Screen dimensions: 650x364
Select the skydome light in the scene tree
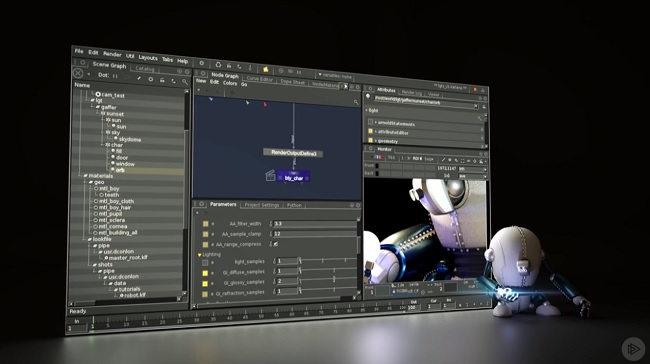click(x=130, y=139)
